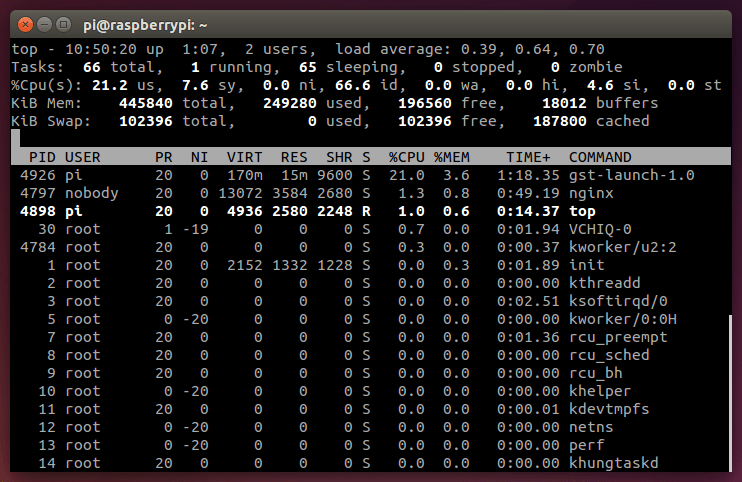Minimize the terminal window
Viewport: 742px width, 482px height.
pos(44,23)
